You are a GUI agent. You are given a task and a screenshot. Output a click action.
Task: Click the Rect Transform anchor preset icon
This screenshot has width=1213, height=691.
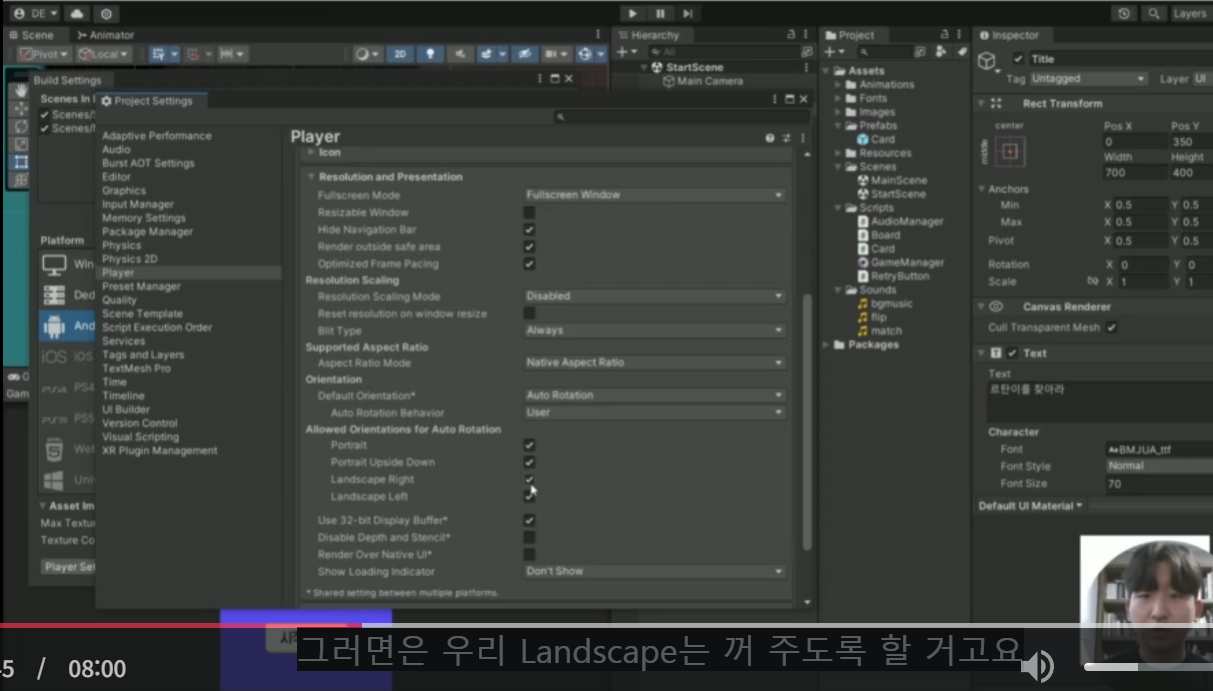1010,152
